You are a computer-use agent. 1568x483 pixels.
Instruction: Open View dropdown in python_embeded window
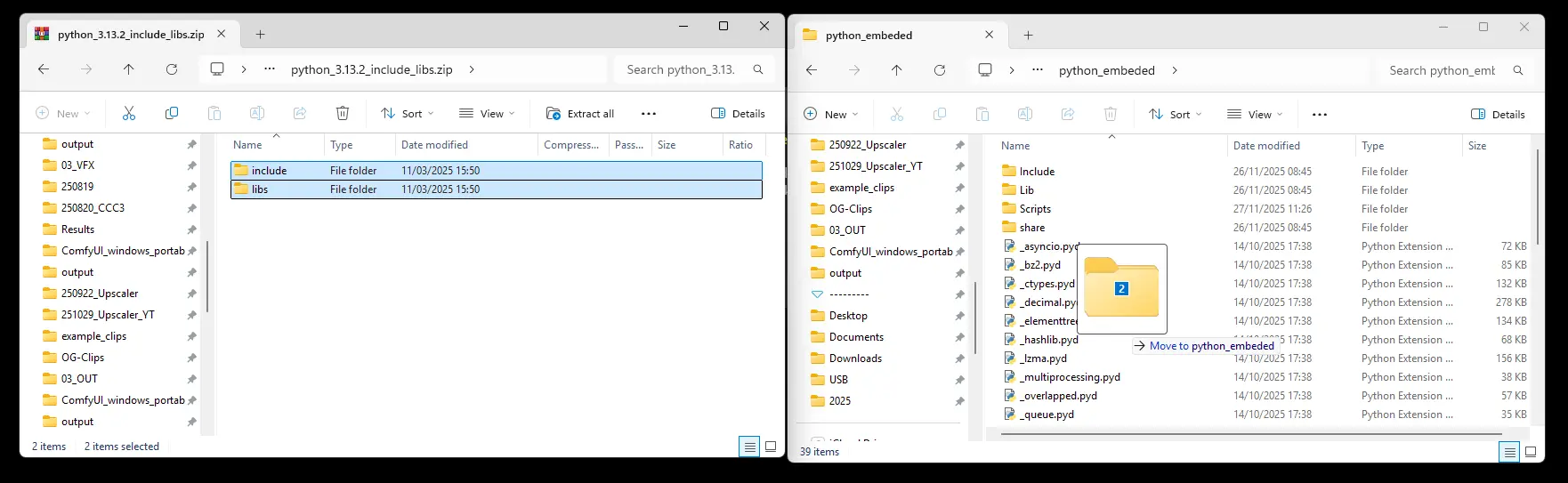(x=1255, y=115)
